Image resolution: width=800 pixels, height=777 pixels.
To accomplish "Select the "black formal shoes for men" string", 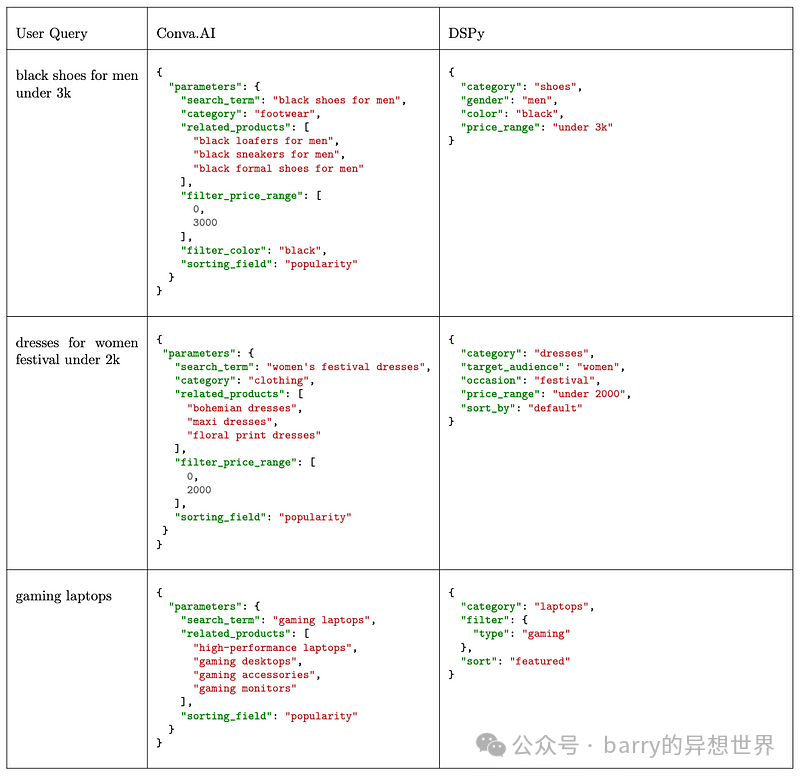I will pyautogui.click(x=278, y=168).
